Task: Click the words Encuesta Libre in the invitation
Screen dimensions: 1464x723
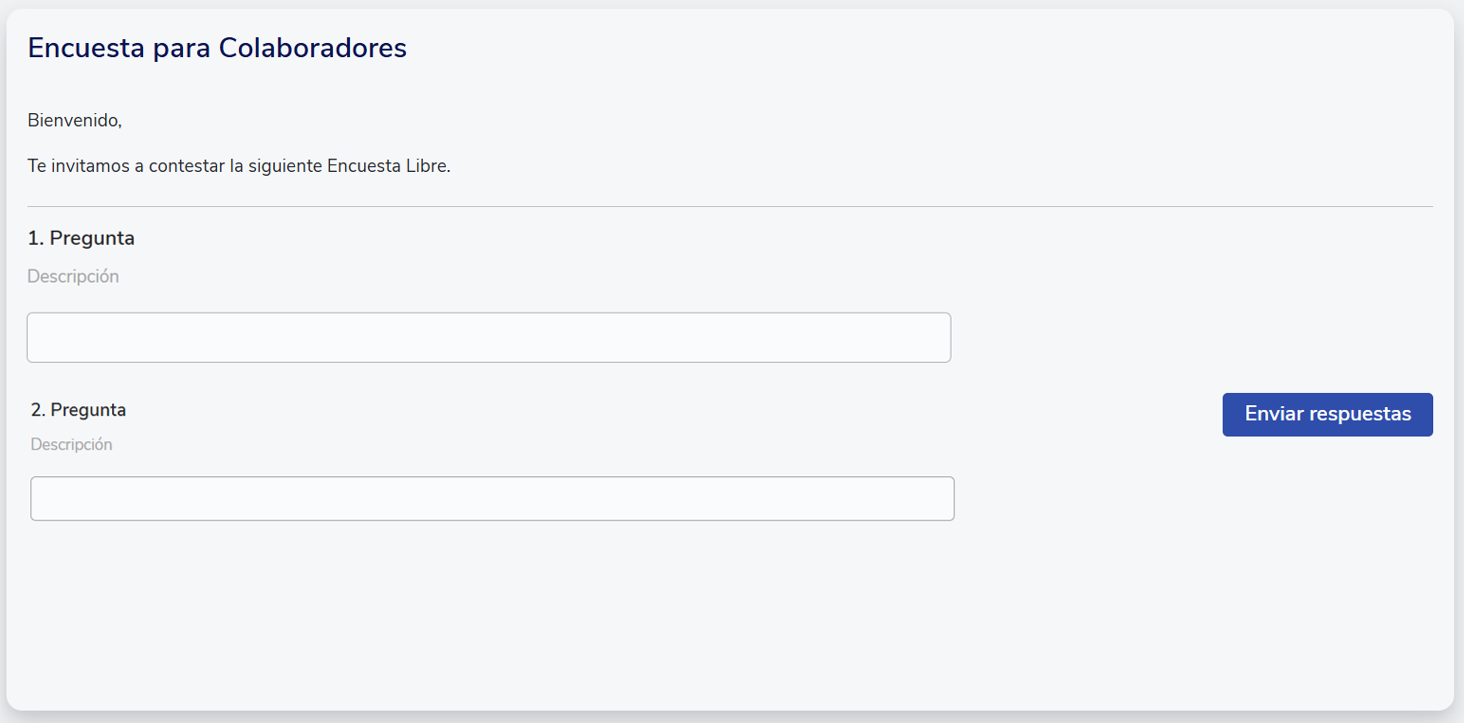Action: pos(387,166)
